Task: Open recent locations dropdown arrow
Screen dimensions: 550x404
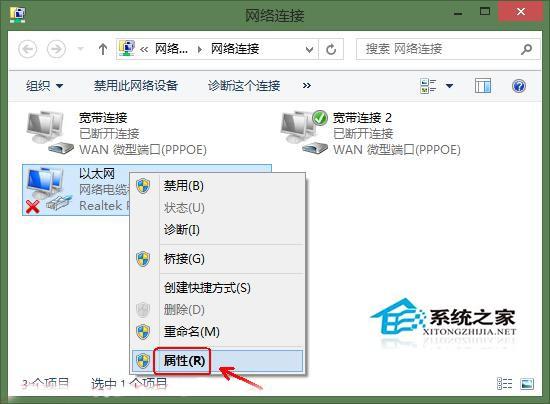Action: tap(80, 49)
